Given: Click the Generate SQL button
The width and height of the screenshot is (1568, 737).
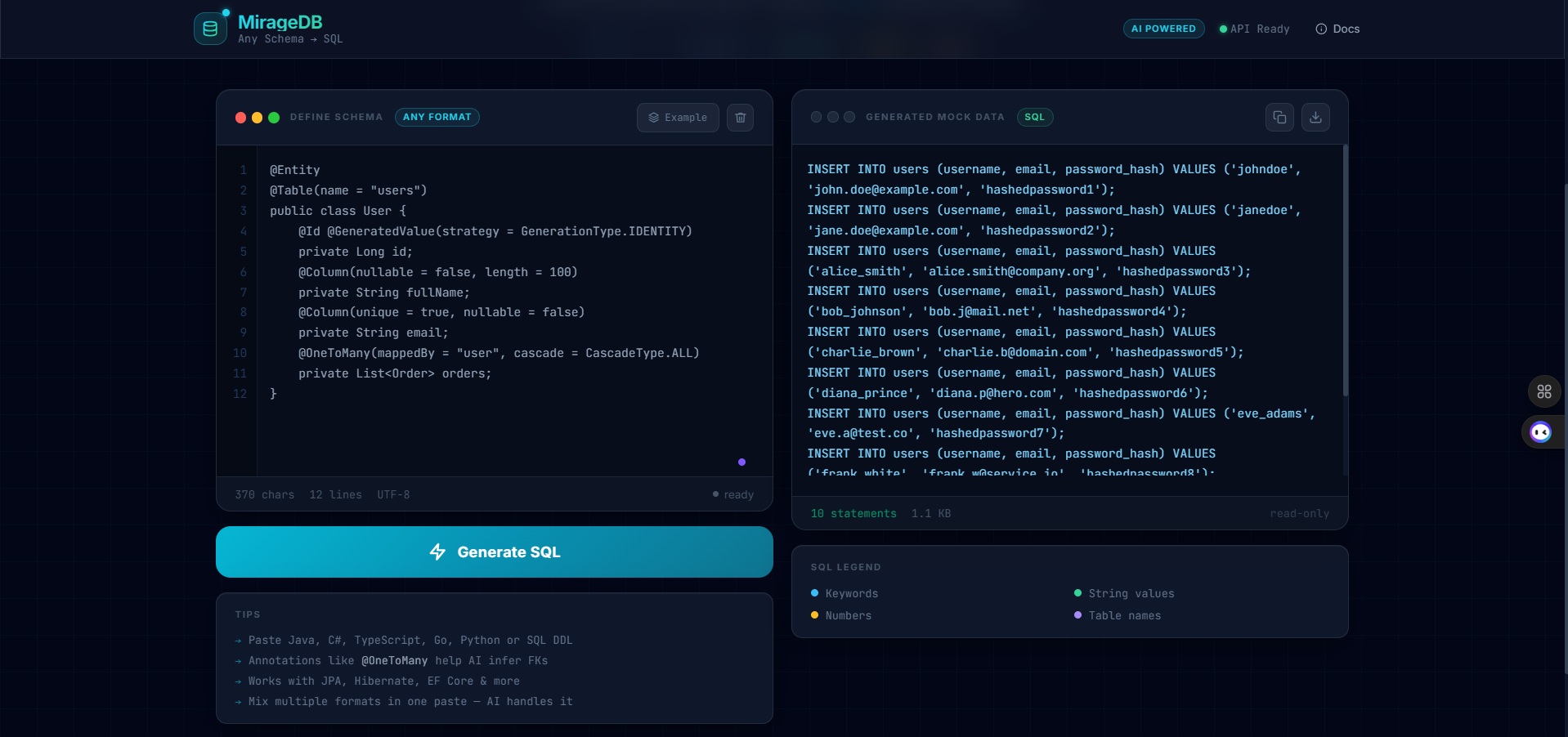Looking at the screenshot, I should coord(495,552).
